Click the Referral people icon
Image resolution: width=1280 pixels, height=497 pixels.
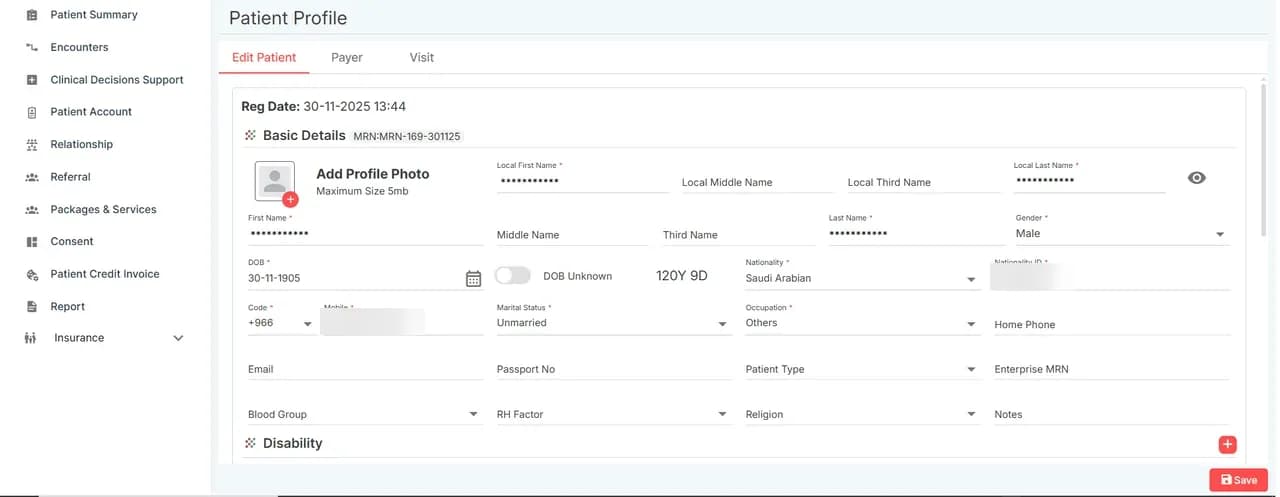click(31, 177)
